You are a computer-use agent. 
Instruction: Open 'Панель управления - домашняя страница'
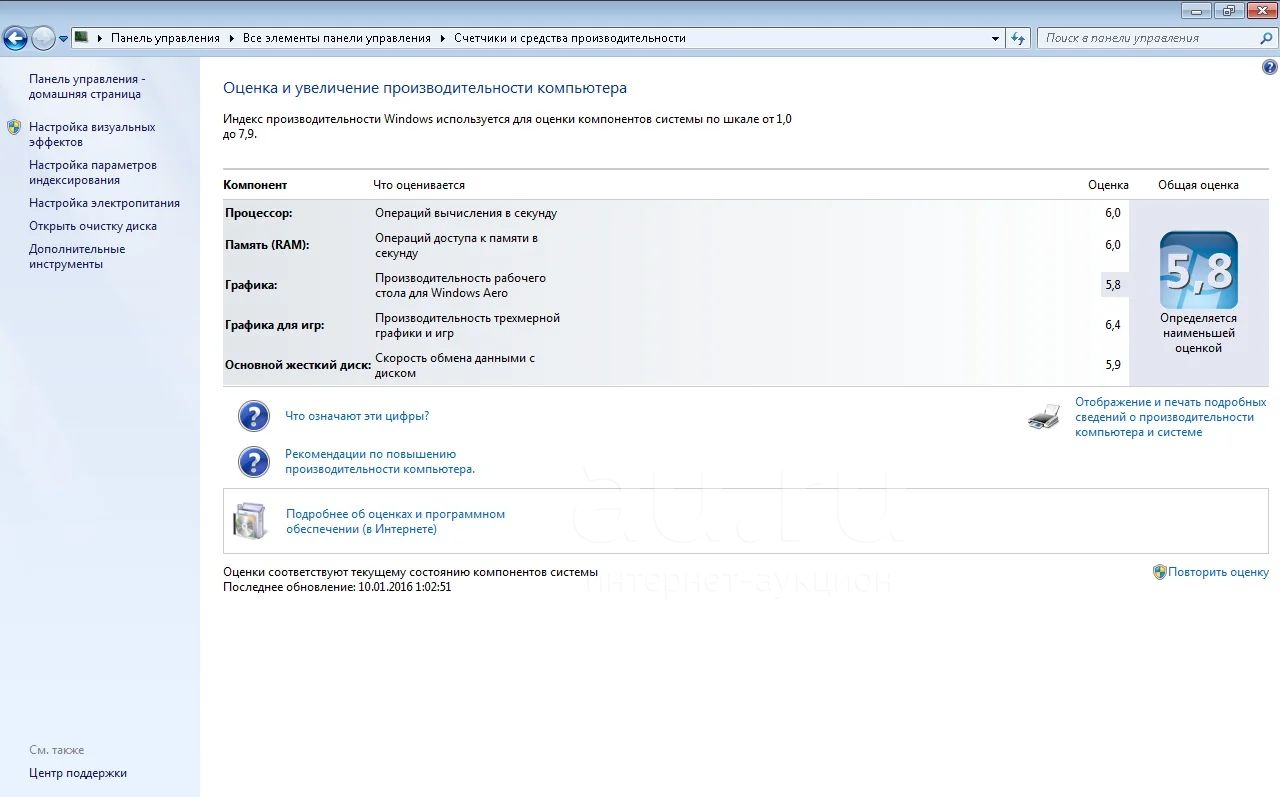pyautogui.click(x=87, y=86)
